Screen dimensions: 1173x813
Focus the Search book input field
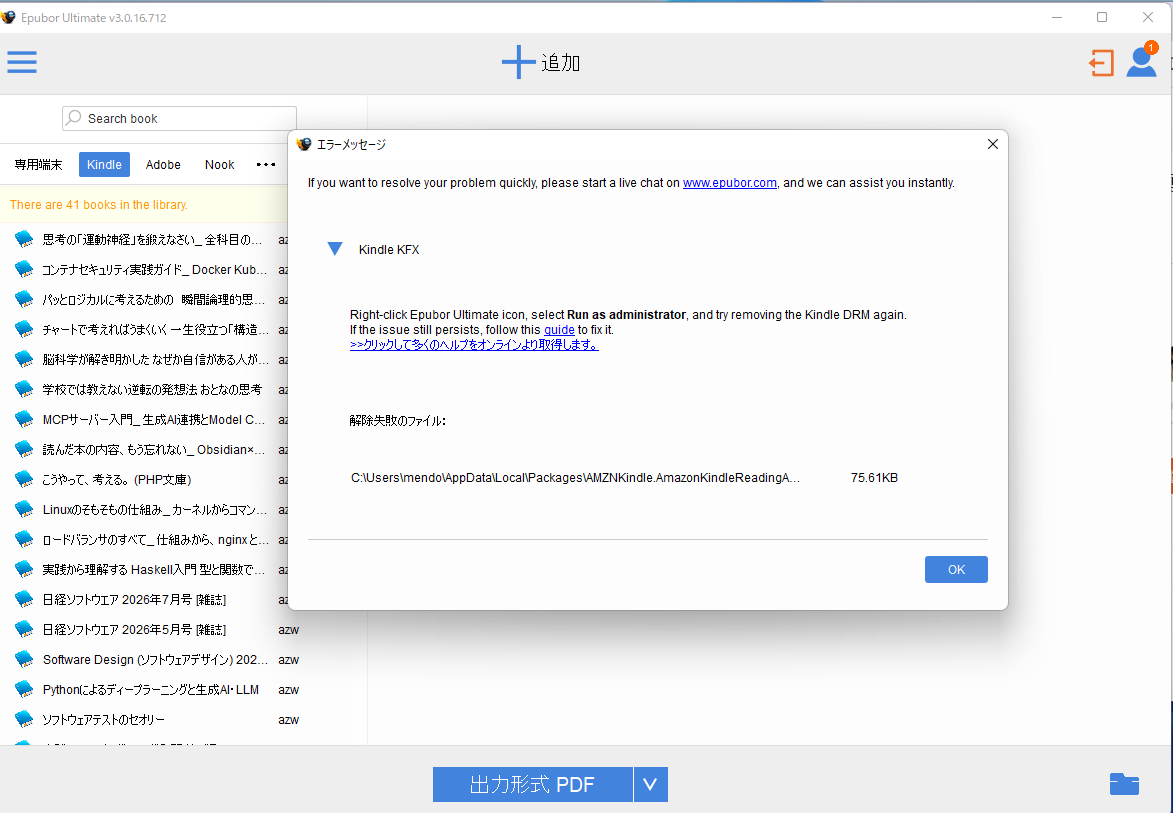tap(180, 118)
